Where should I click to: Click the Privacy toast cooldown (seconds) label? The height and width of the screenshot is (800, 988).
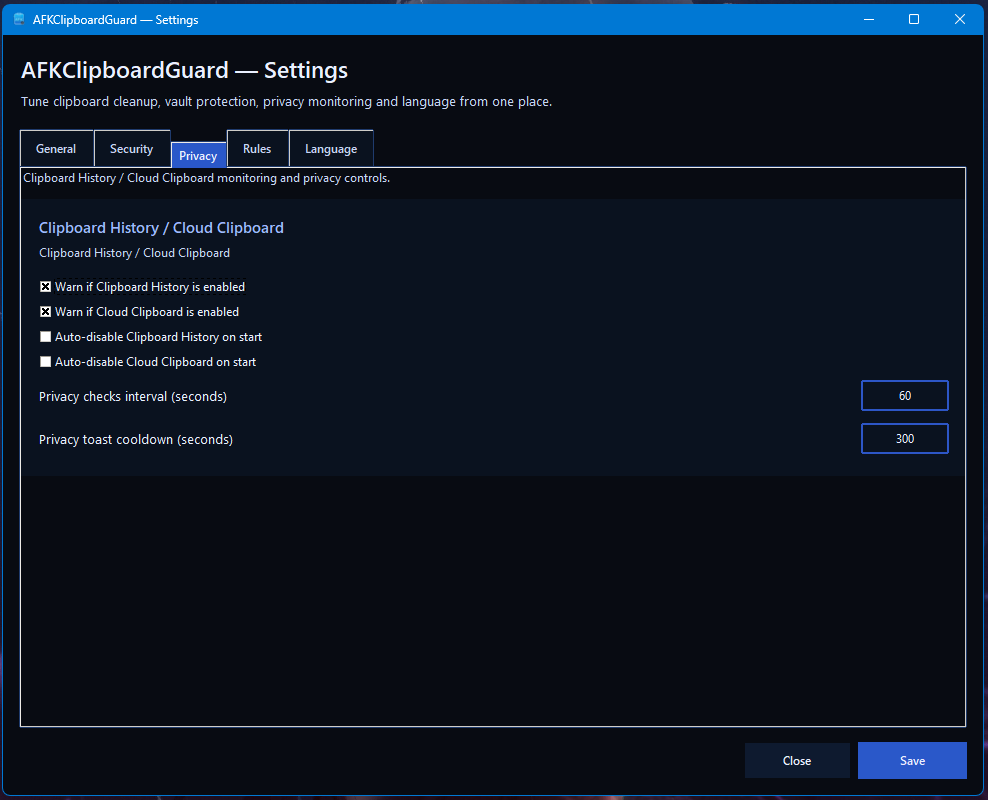[136, 440]
